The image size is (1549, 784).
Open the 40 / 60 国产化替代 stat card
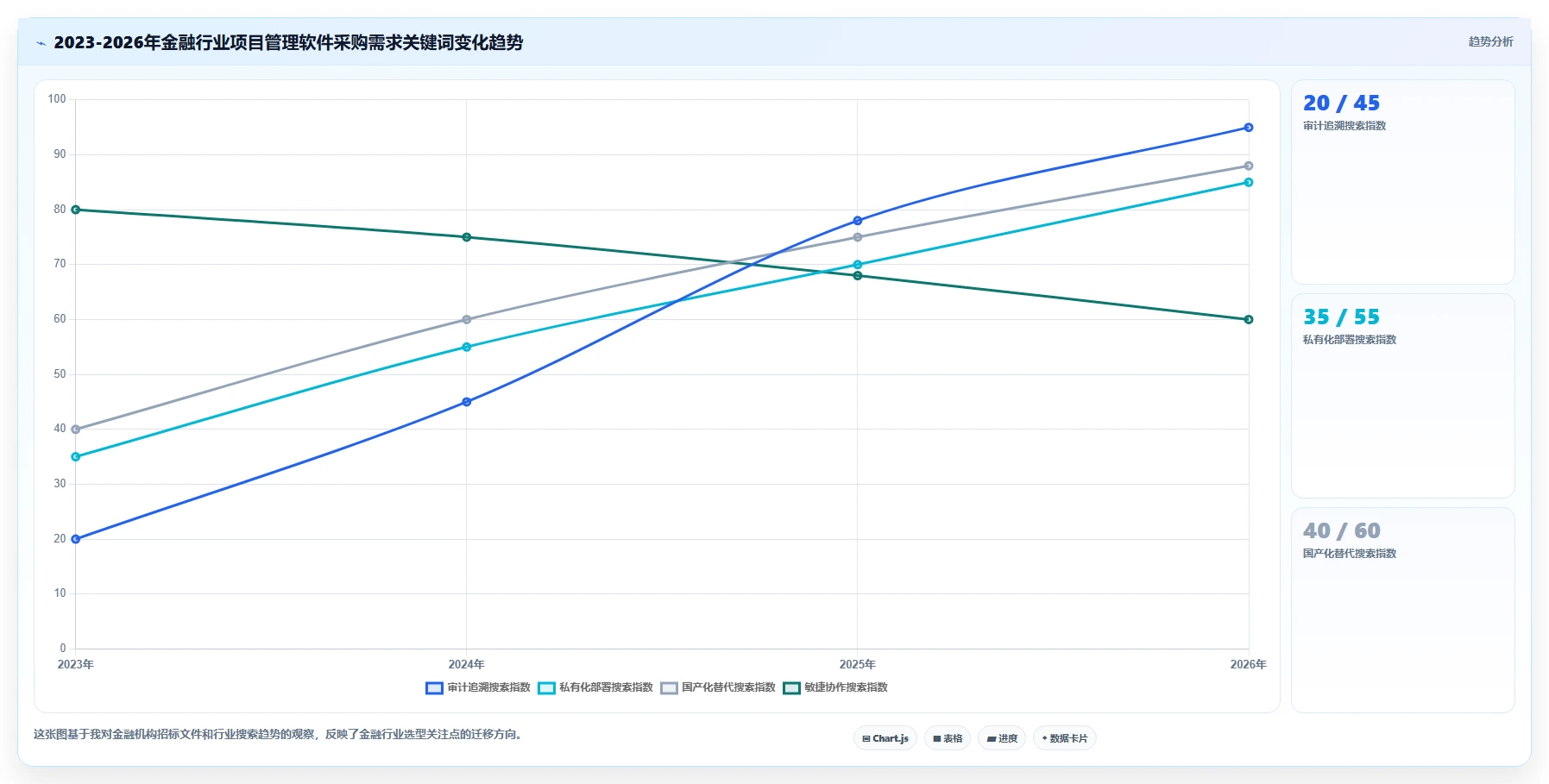pyautogui.click(x=1403, y=610)
